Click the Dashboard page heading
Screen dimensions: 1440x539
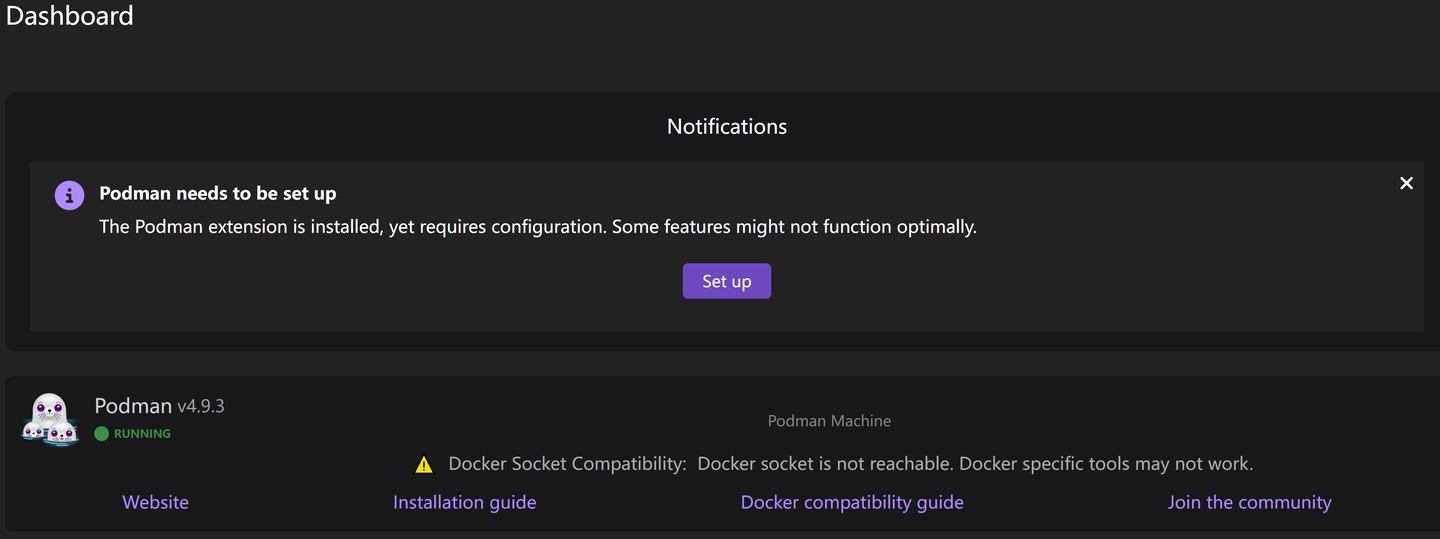pyautogui.click(x=70, y=16)
